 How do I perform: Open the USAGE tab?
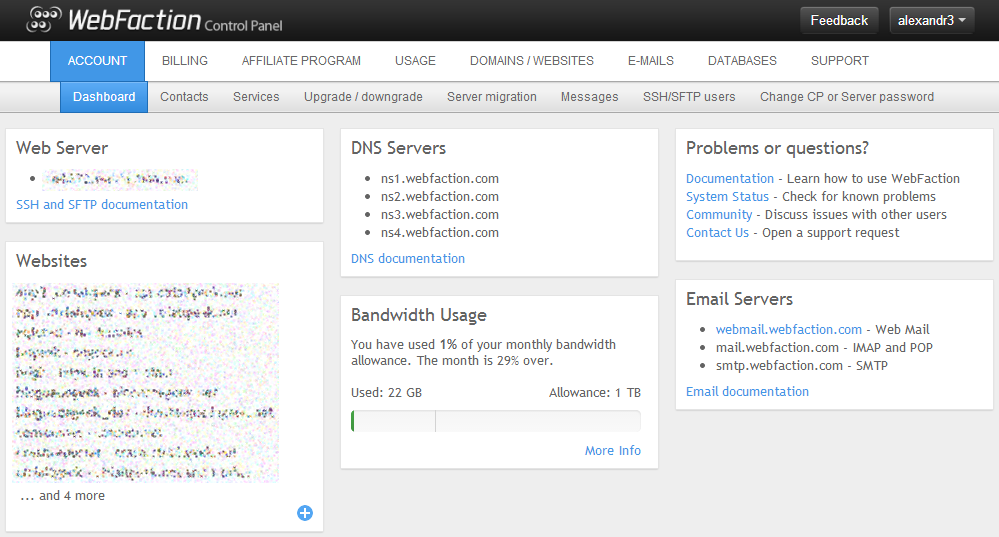(x=415, y=61)
